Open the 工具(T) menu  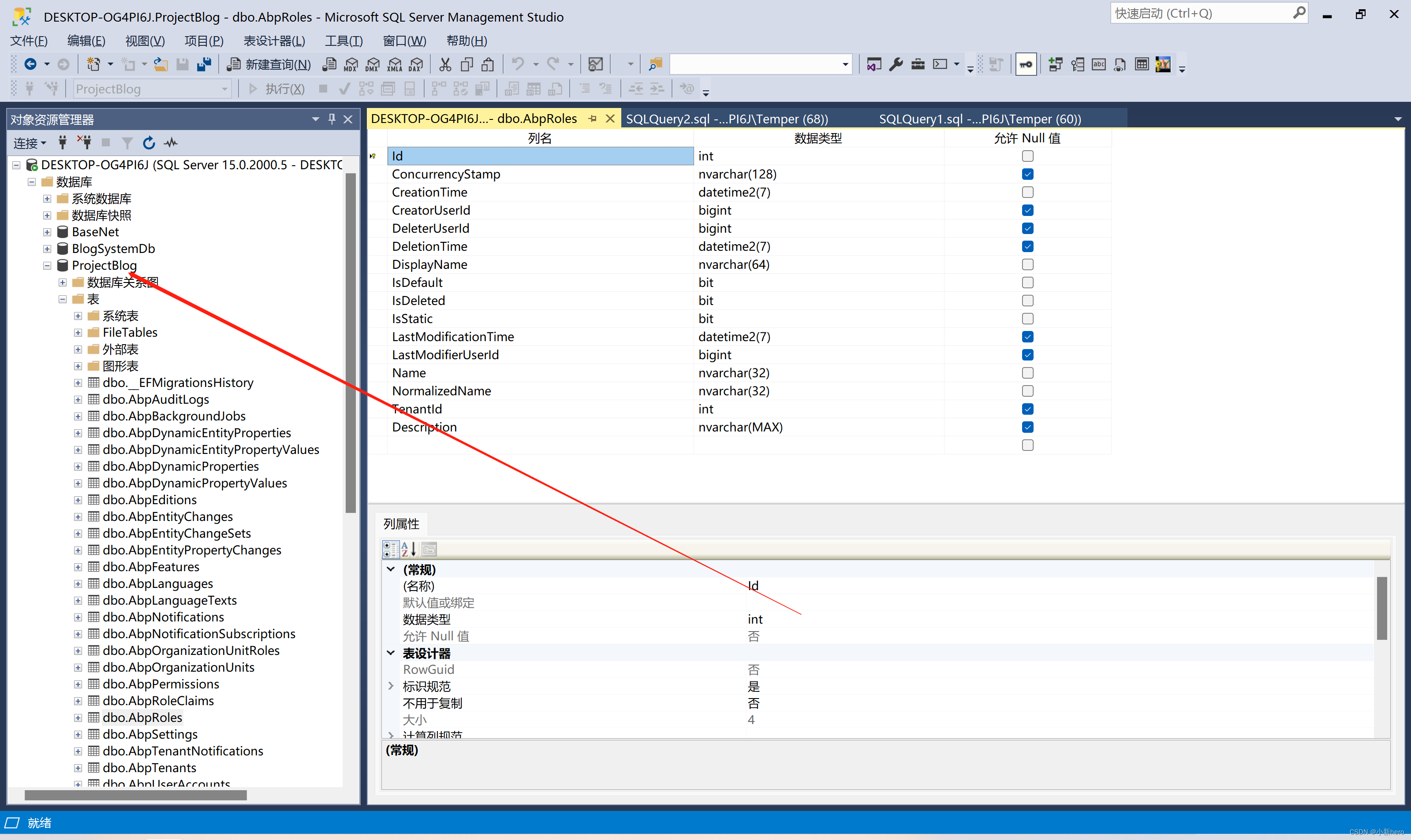[343, 41]
